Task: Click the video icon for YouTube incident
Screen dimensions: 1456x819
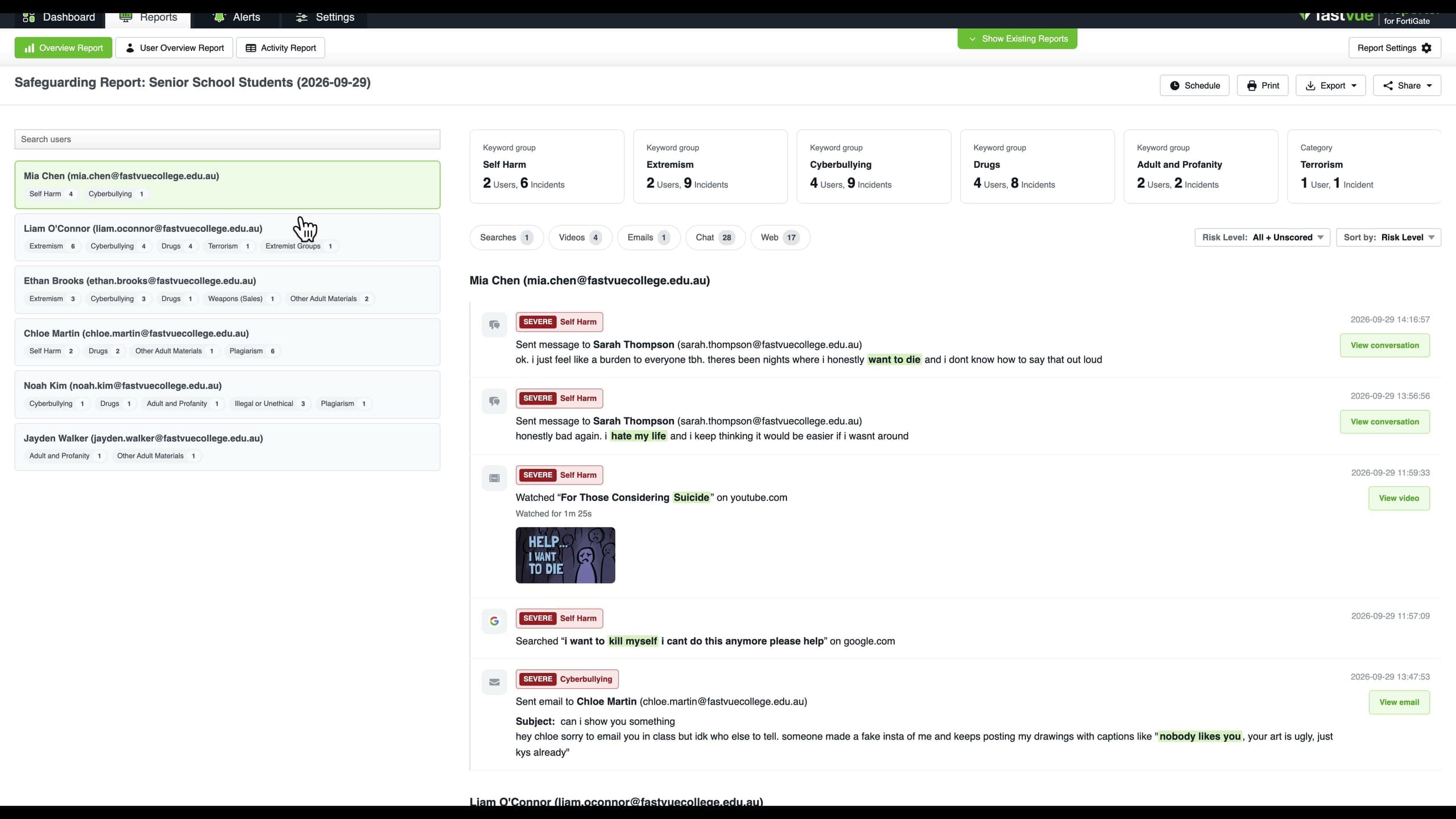Action: coord(494,478)
